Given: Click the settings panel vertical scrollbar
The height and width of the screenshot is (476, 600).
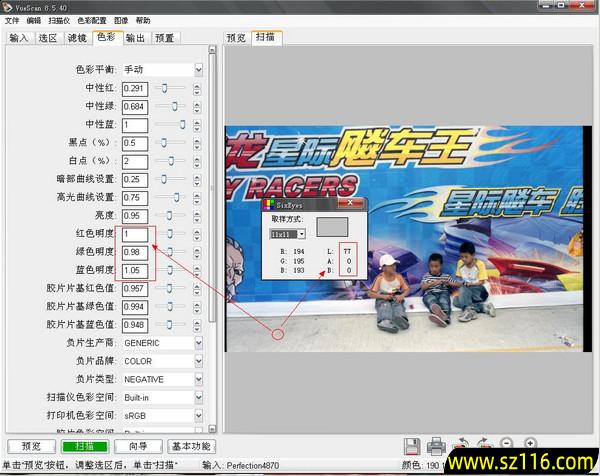Looking at the screenshot, I should [212, 187].
